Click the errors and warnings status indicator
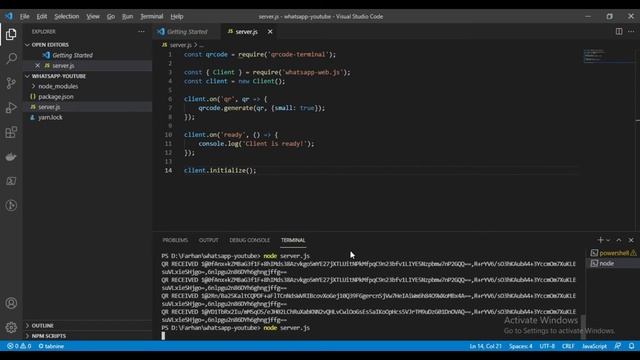This screenshot has width=640, height=360. pos(19,346)
